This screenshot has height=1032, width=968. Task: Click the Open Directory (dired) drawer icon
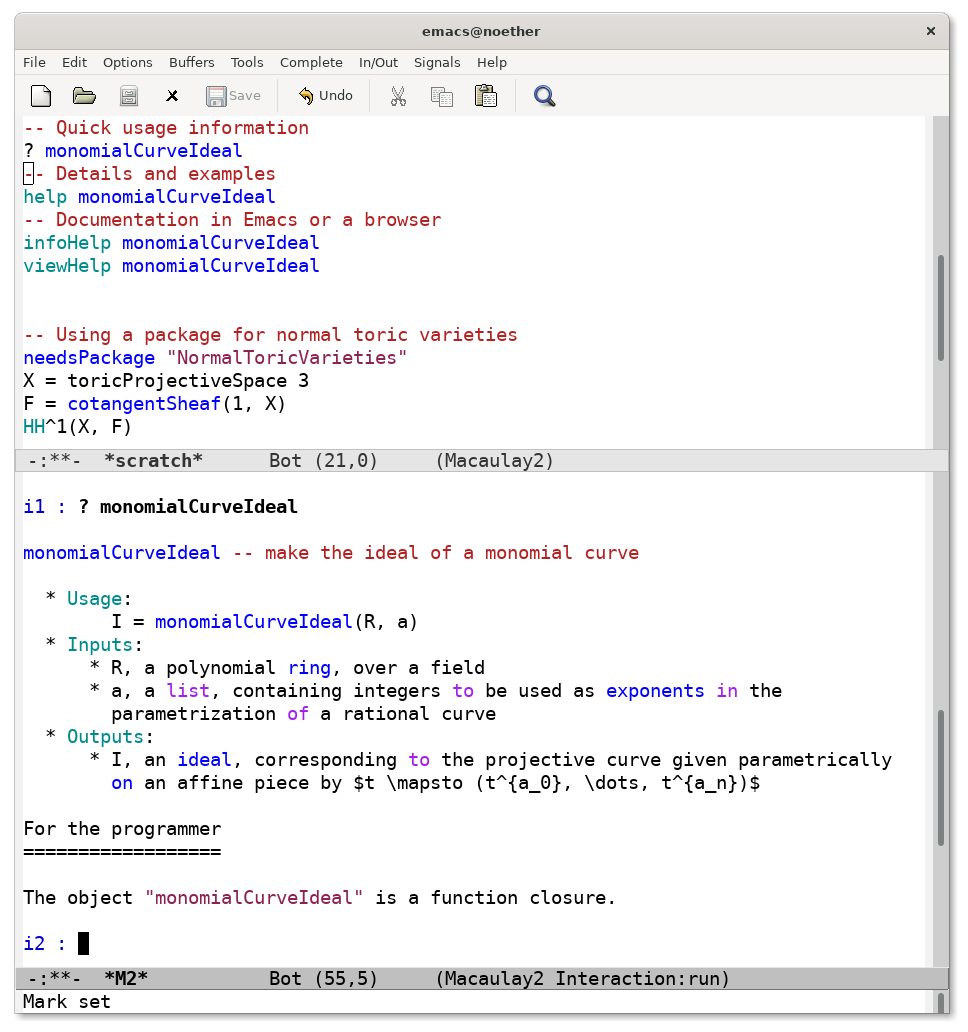(129, 96)
